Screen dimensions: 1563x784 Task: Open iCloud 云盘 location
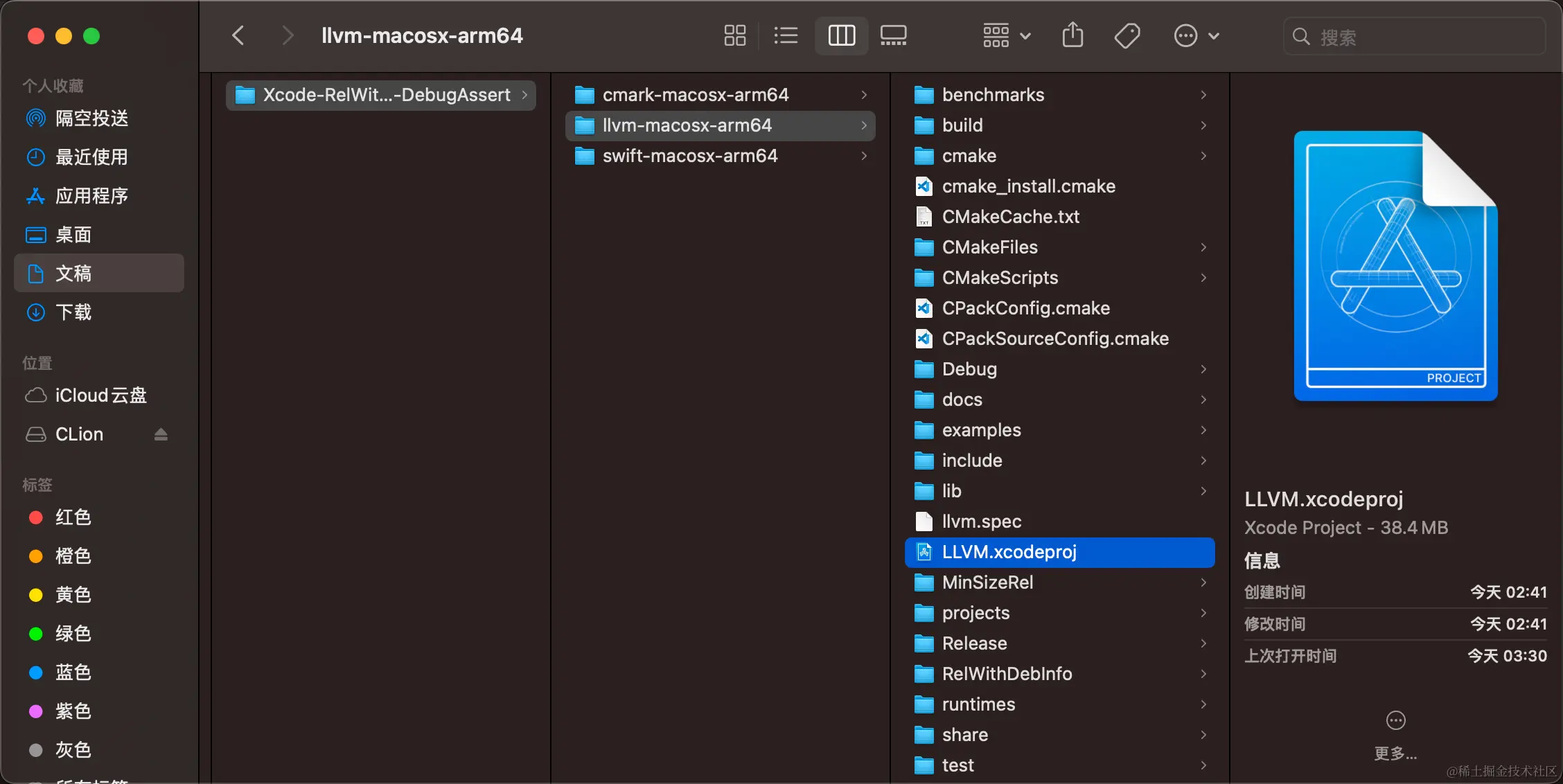click(98, 395)
